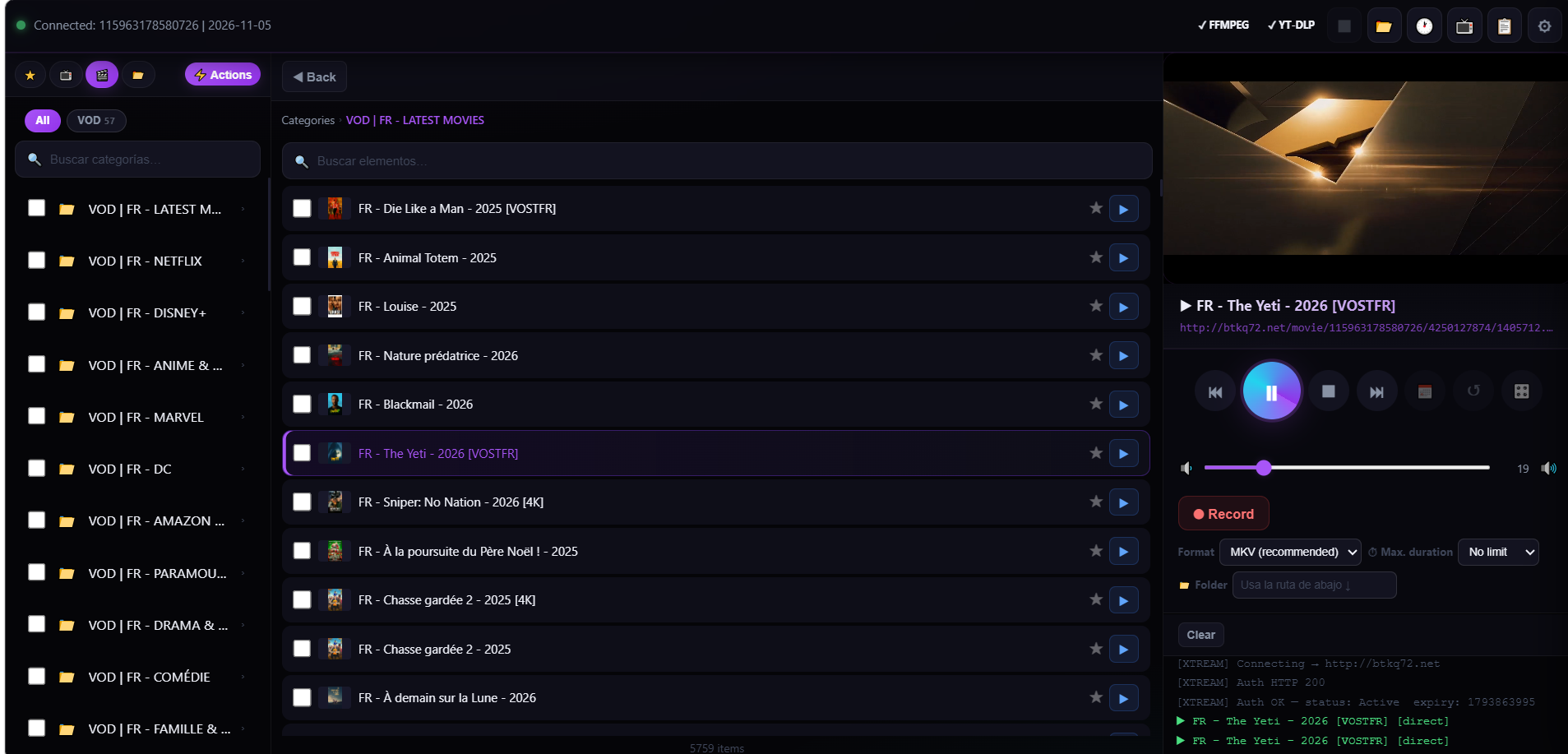Check the box for FR - Louise - 2025
1568x754 pixels.
[303, 307]
